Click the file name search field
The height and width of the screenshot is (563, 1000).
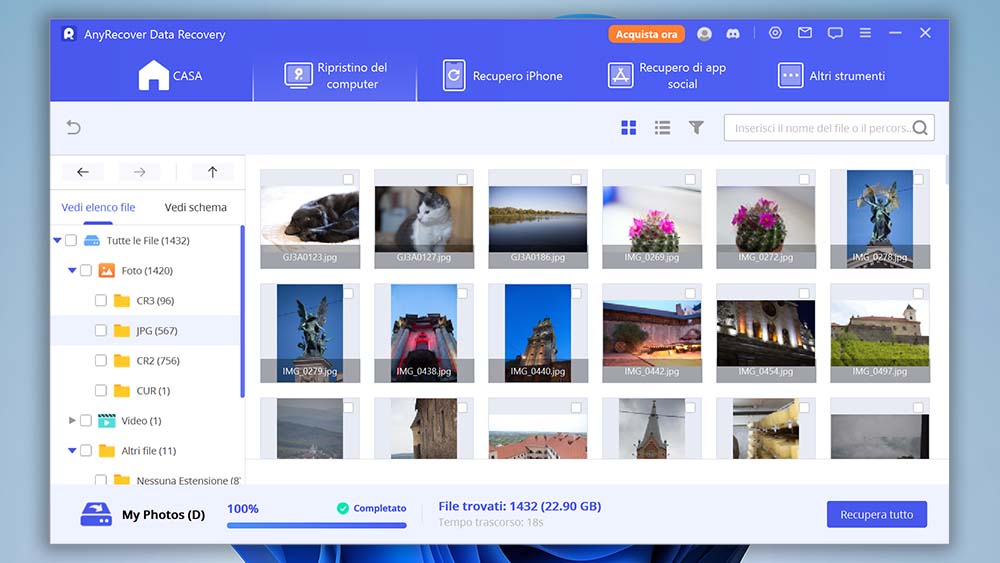[829, 128]
